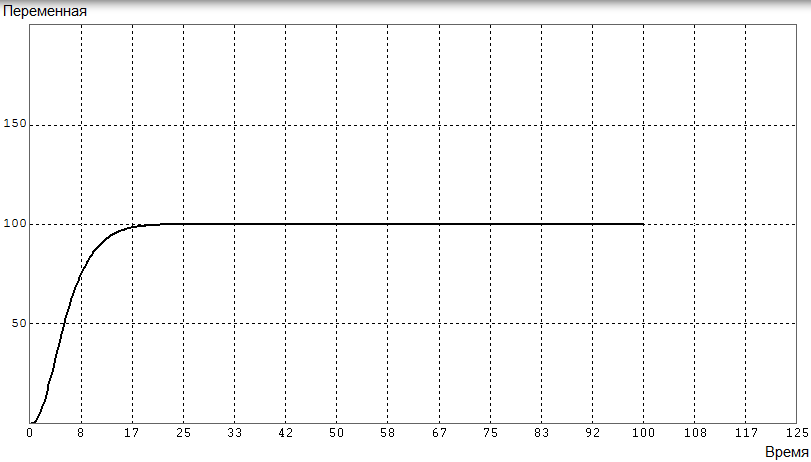Screen dimensions: 811x462
Task: Click the x-axis label 42
Action: (286, 433)
